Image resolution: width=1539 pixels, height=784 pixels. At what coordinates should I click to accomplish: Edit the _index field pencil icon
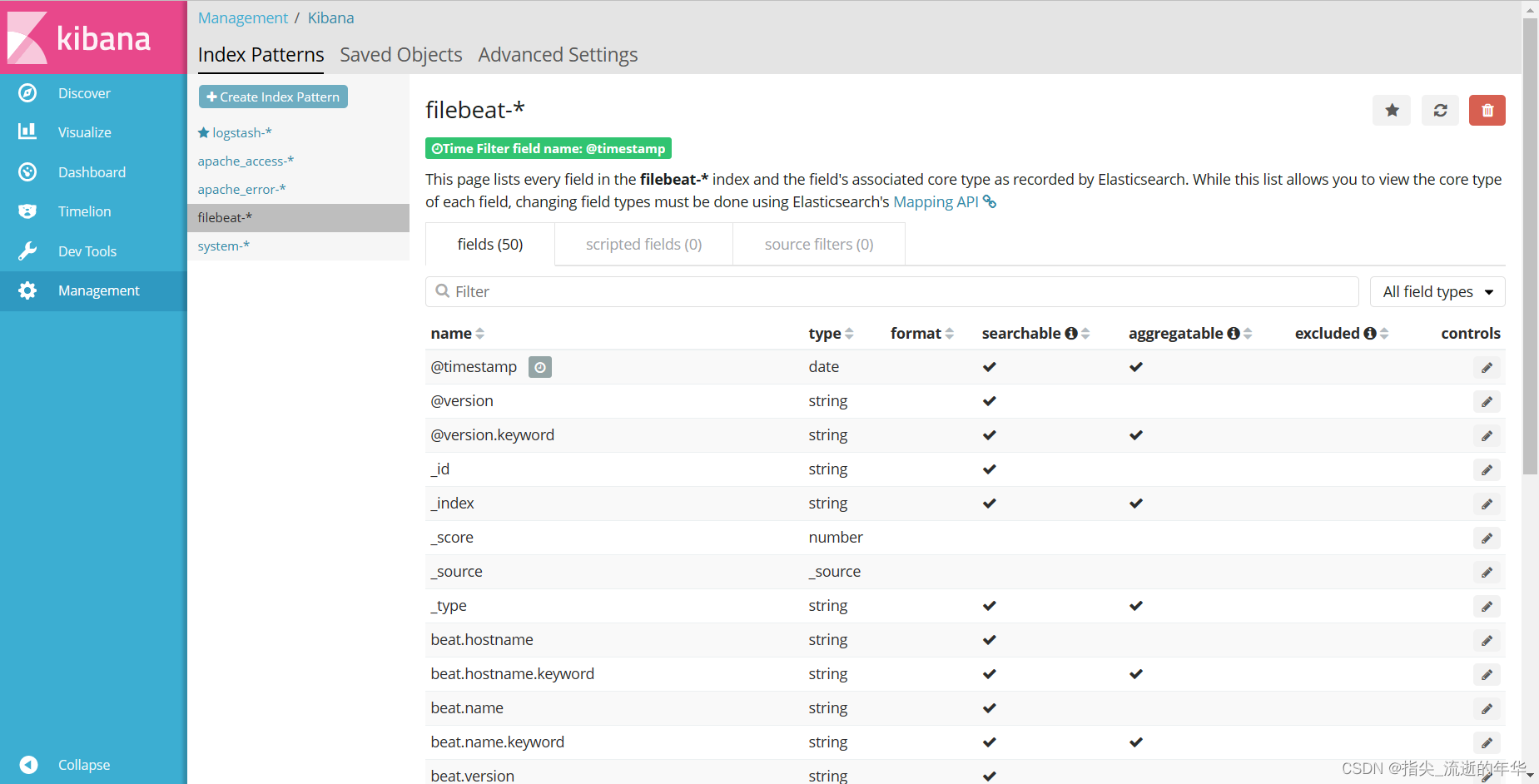tap(1487, 504)
